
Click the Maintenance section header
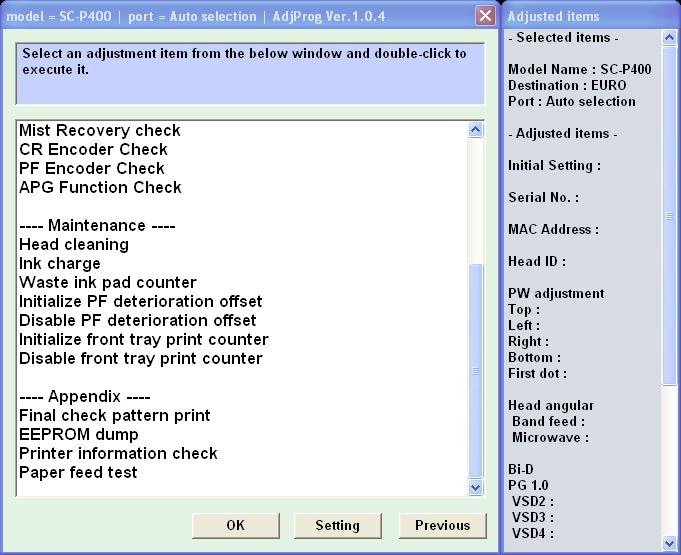[97, 226]
